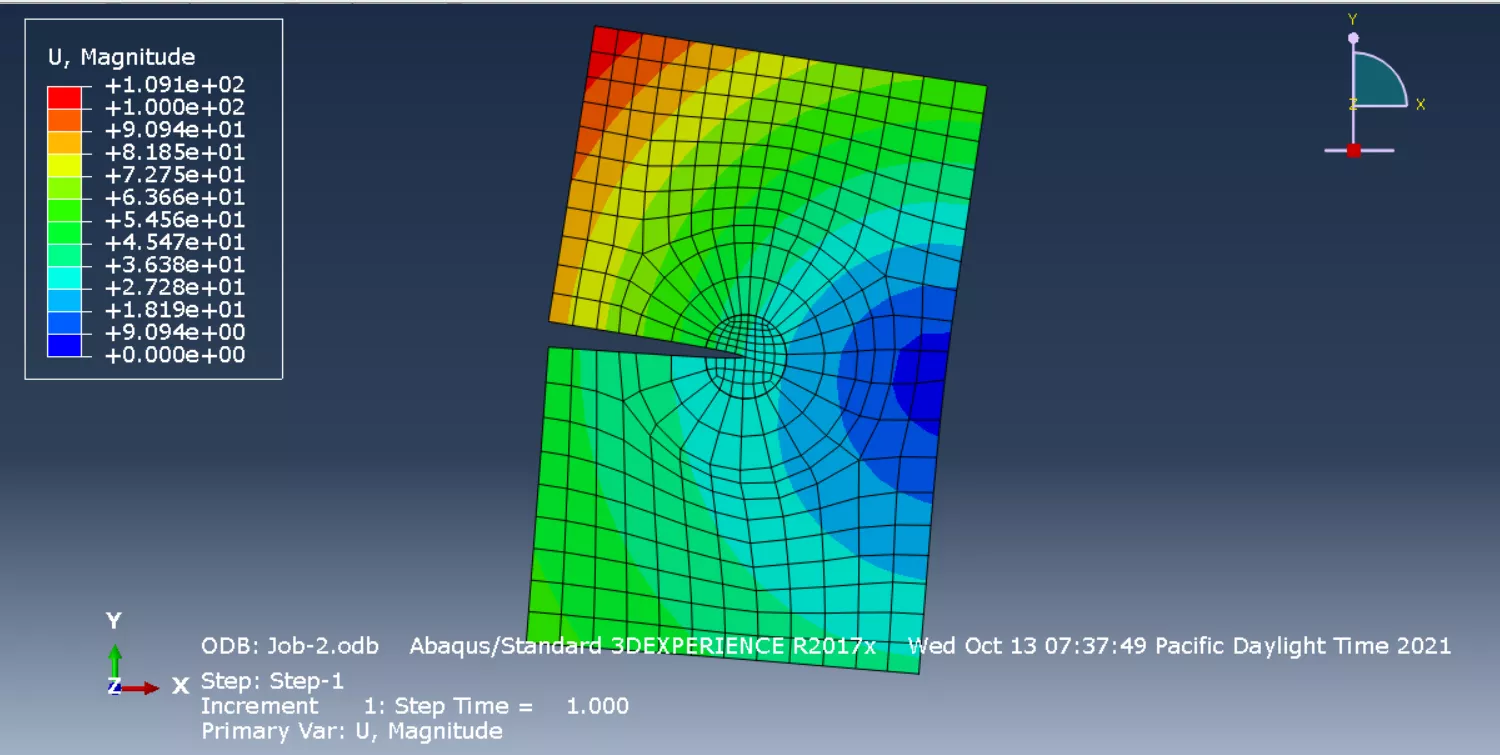Click the X label on the compass

(1420, 104)
